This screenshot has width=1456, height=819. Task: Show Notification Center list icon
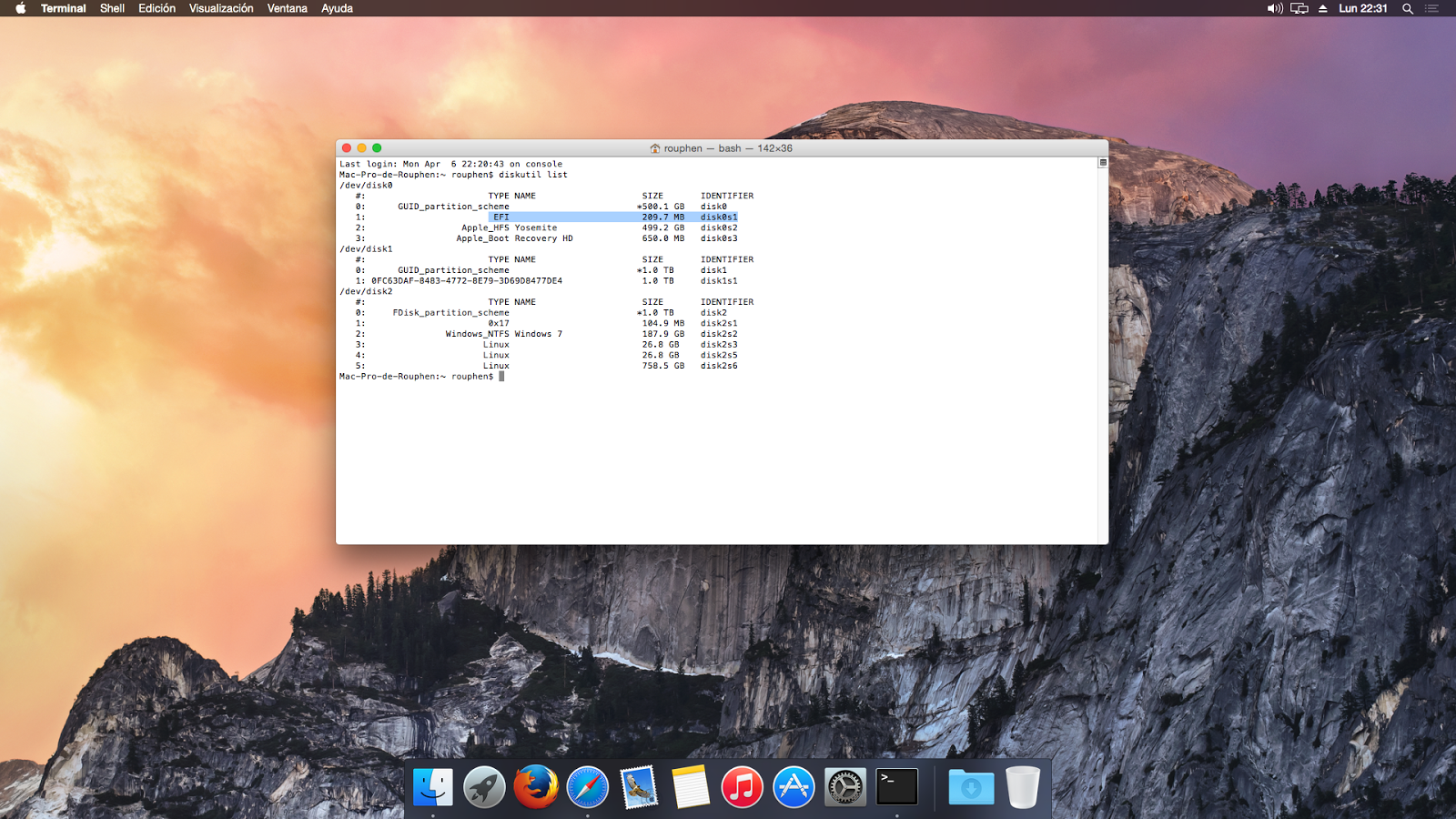[x=1432, y=8]
